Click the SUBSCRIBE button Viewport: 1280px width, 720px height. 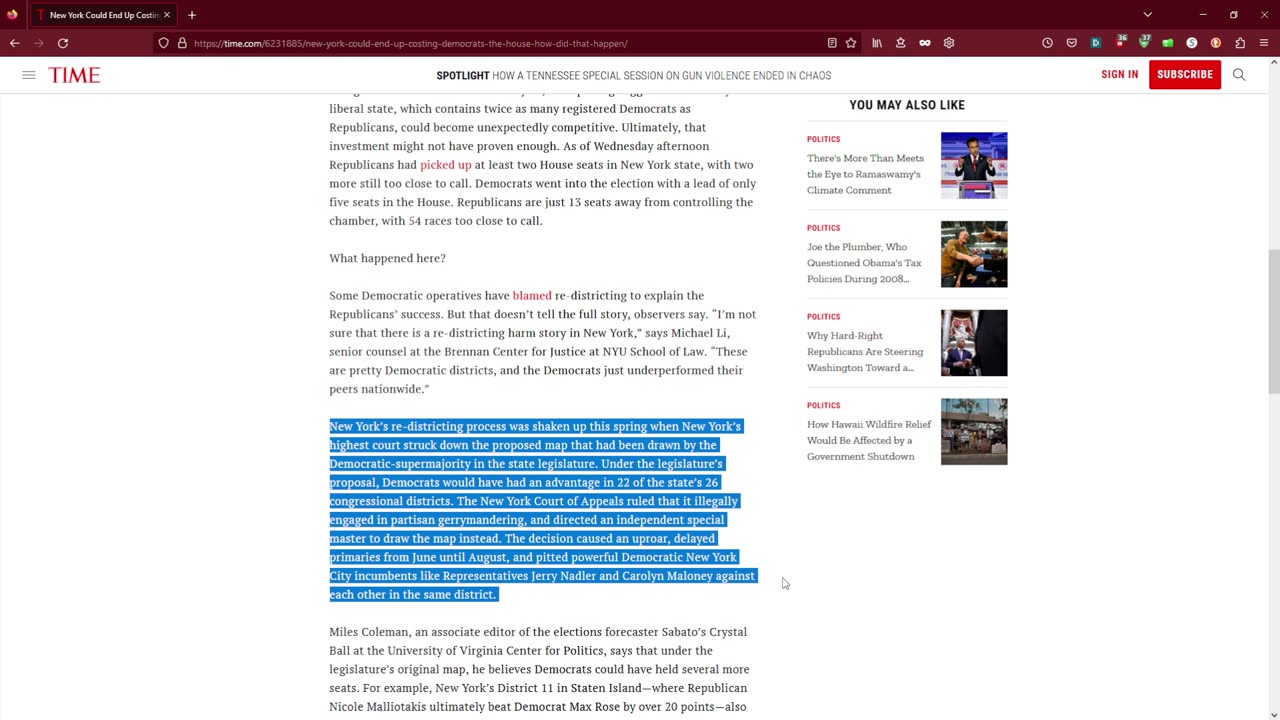[1185, 74]
